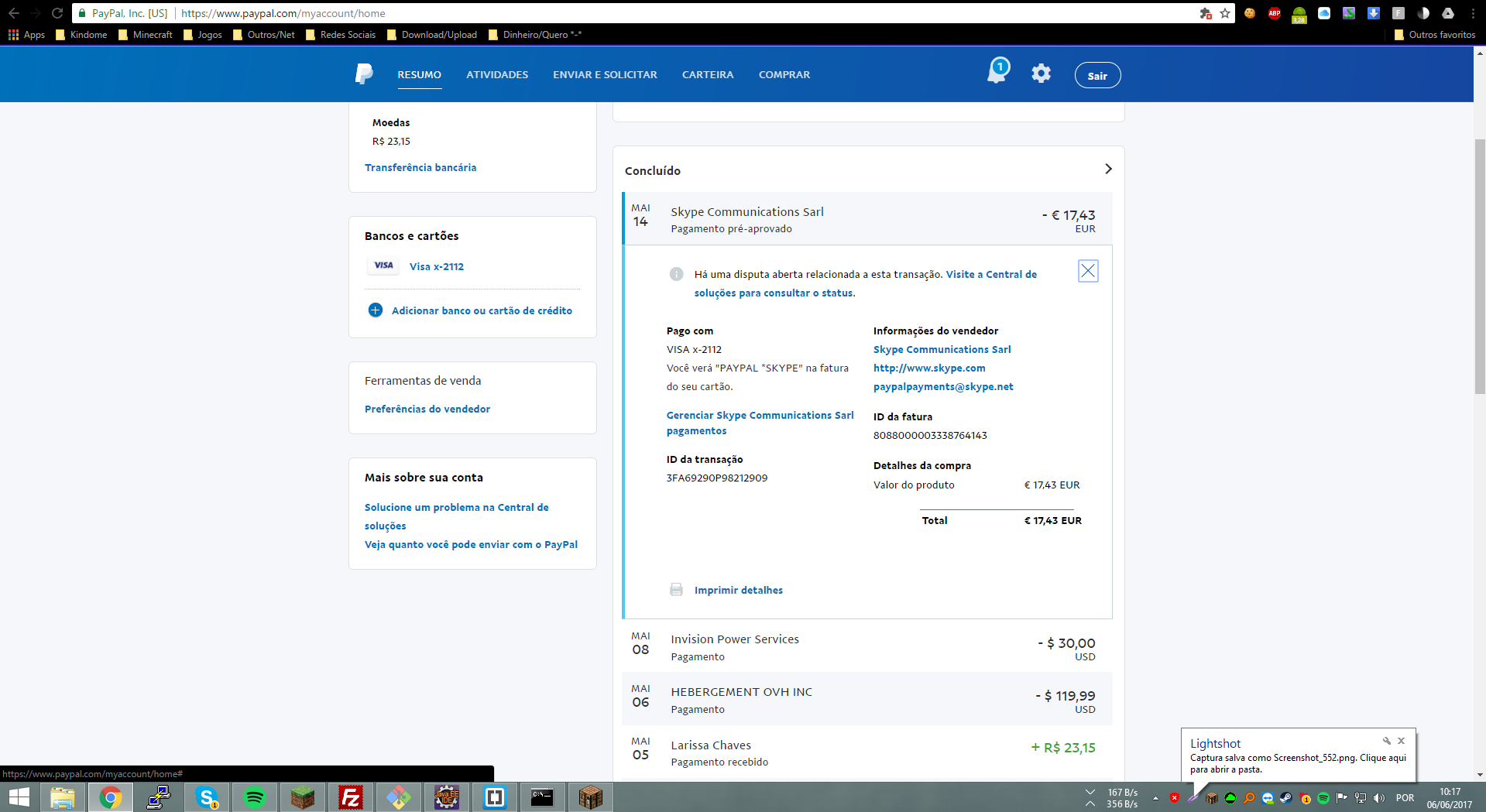Open the Apps bookmarks shortcut
The width and height of the screenshot is (1486, 812).
tap(26, 35)
